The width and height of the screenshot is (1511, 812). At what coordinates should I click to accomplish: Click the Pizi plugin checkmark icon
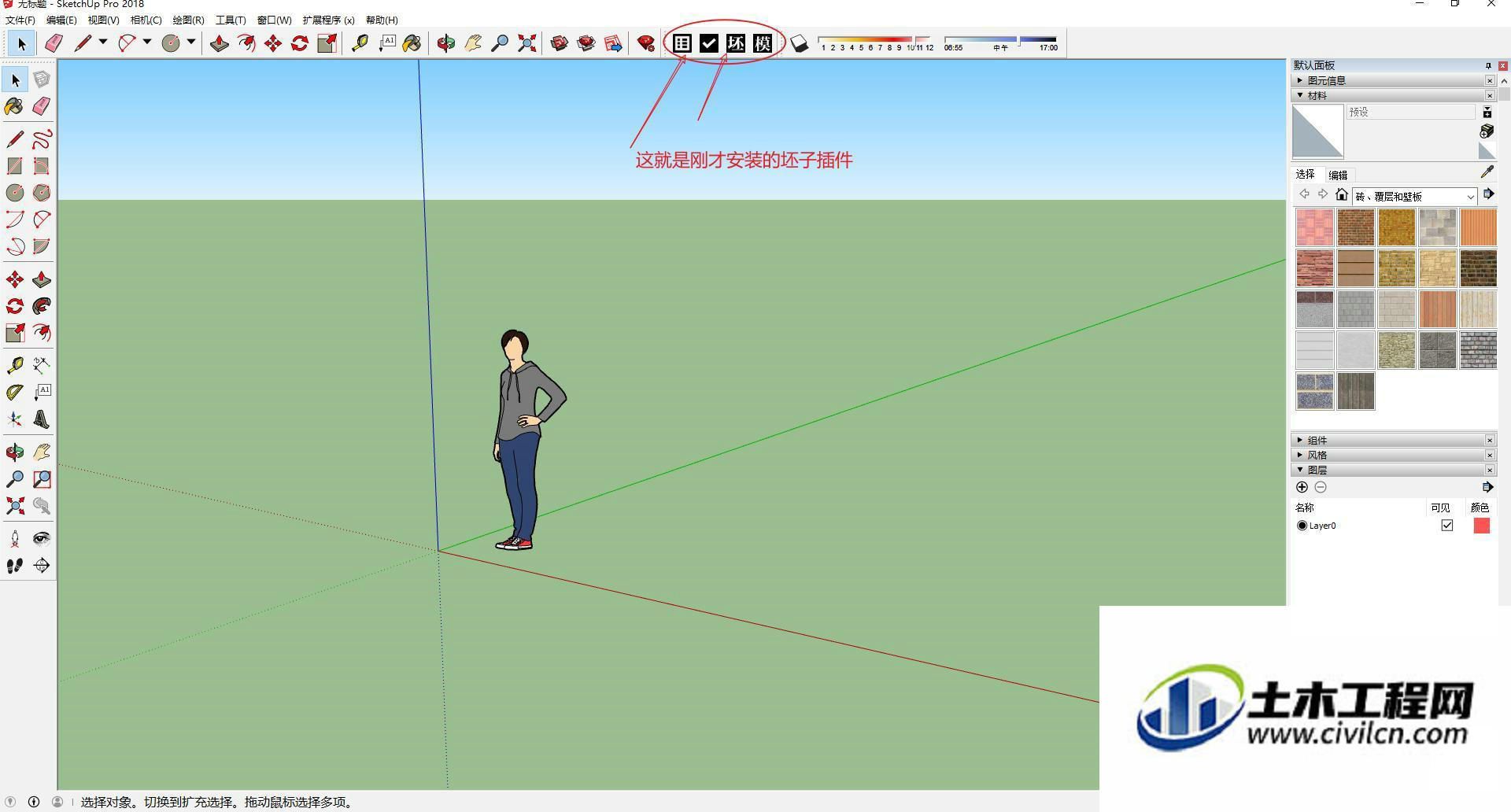coord(709,43)
